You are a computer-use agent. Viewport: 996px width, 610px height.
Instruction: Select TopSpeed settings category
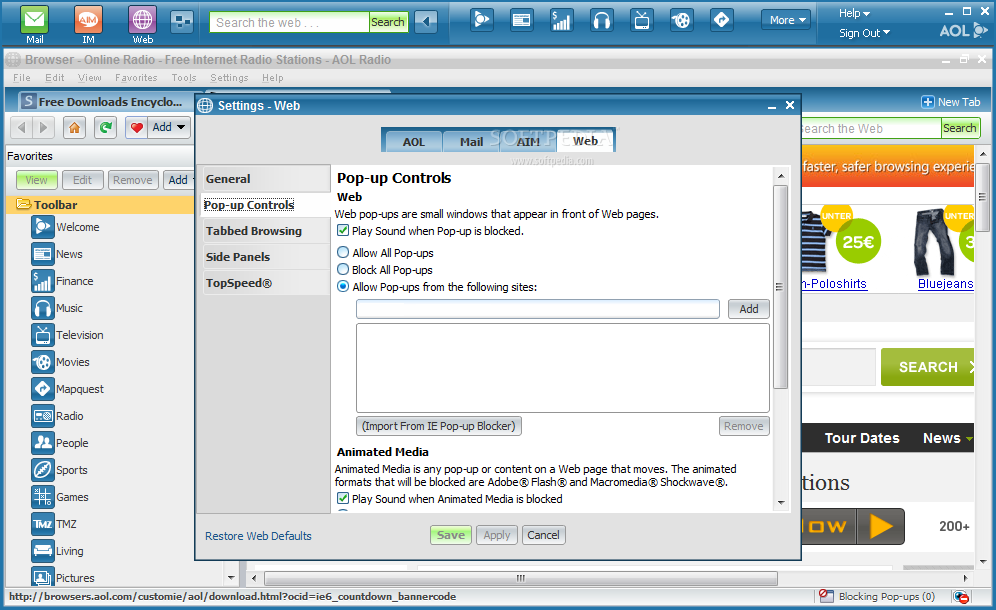(264, 283)
